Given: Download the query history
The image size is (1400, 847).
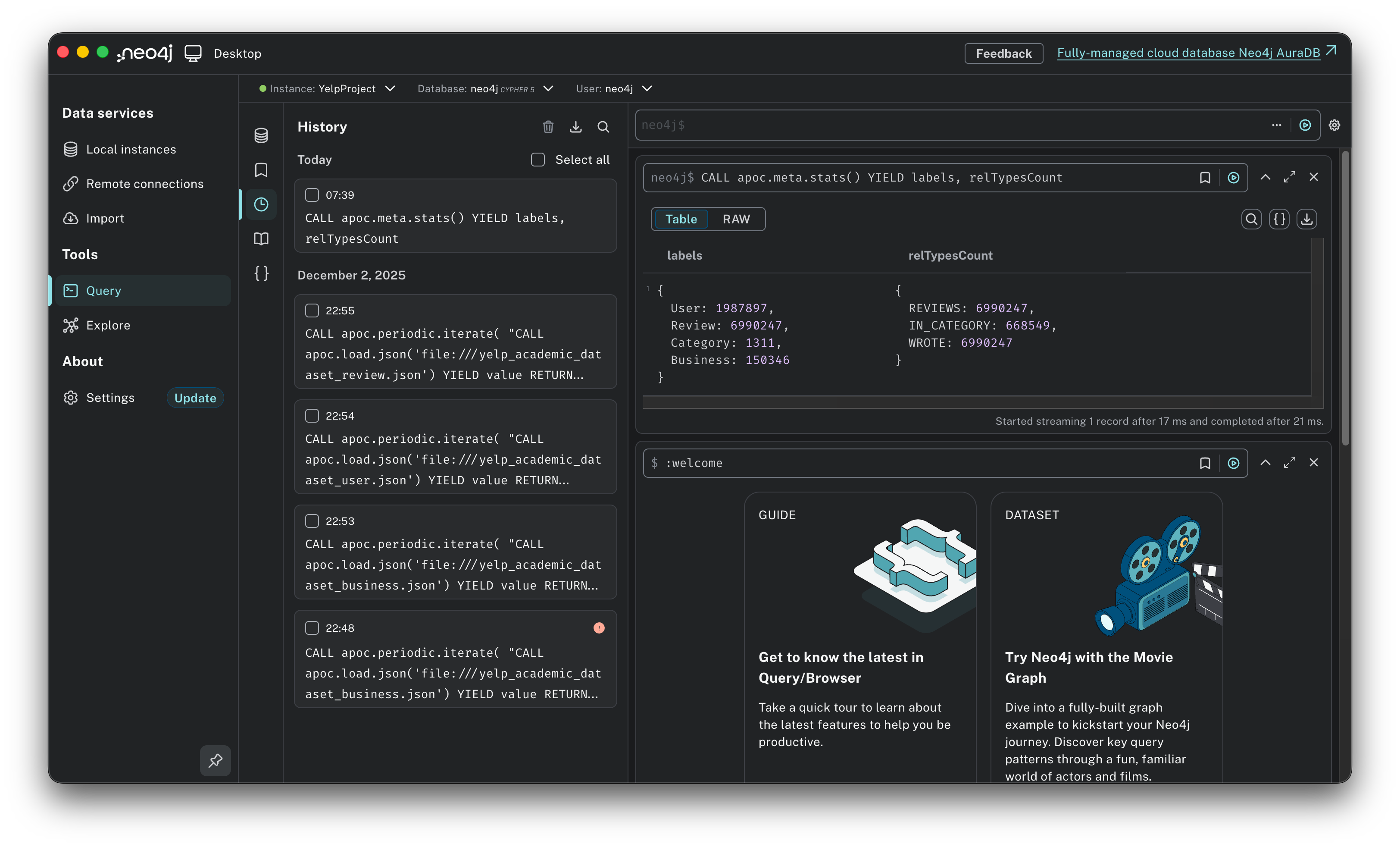Looking at the screenshot, I should point(575,127).
